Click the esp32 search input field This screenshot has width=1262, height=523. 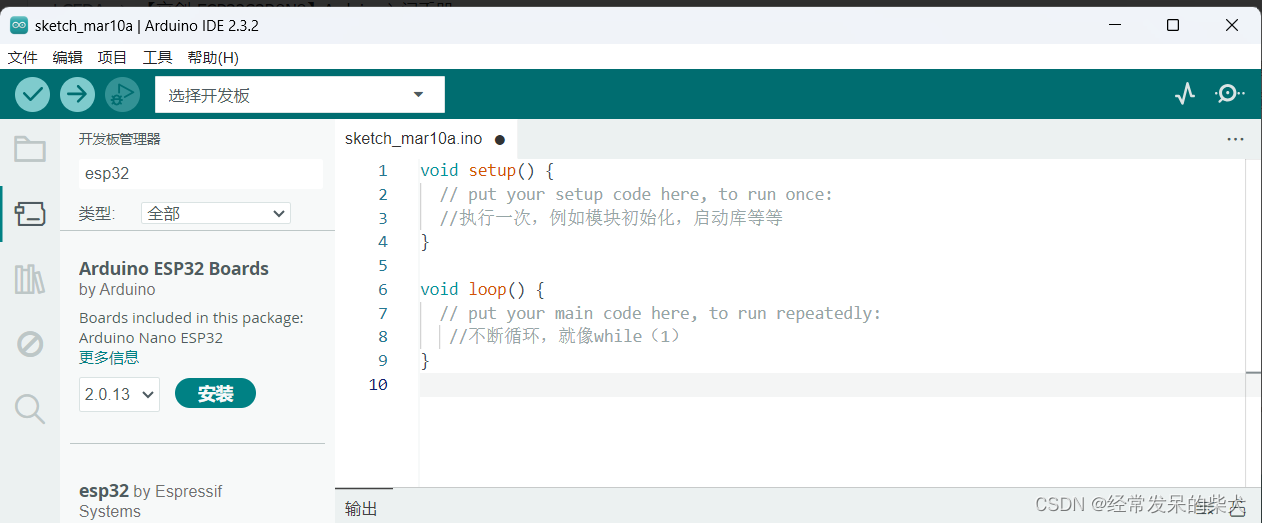(x=201, y=173)
